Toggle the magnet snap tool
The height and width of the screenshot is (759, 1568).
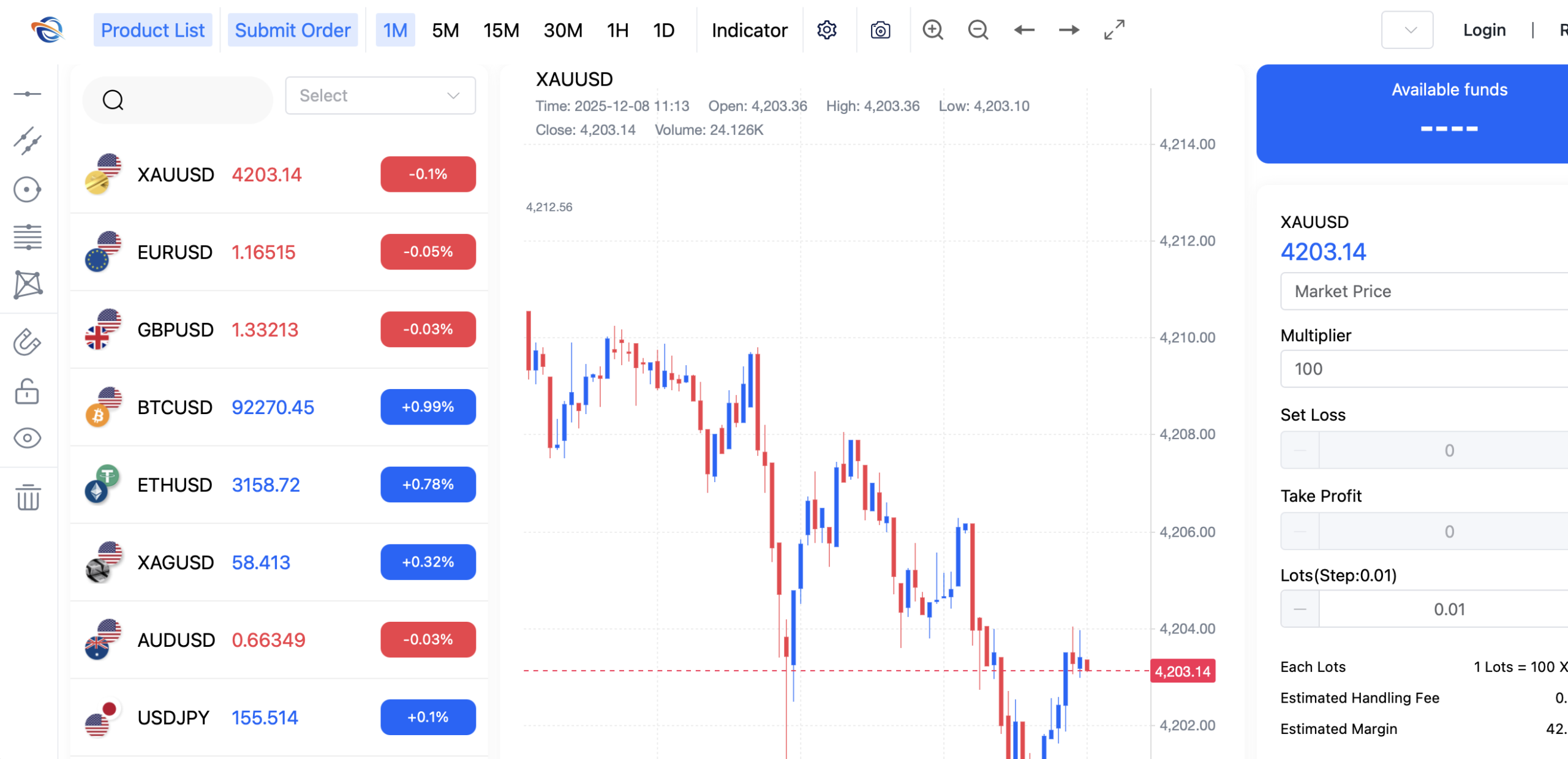28,342
